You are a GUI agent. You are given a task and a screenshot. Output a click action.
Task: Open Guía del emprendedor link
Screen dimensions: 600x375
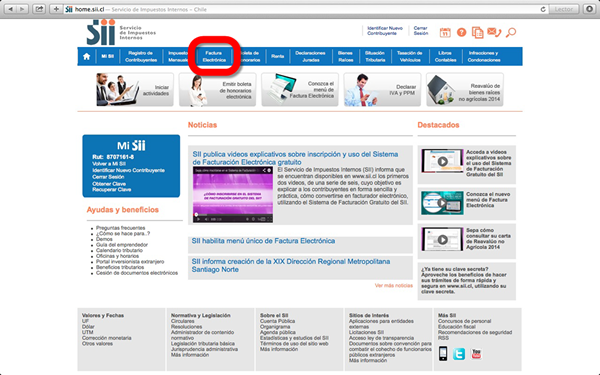point(122,245)
